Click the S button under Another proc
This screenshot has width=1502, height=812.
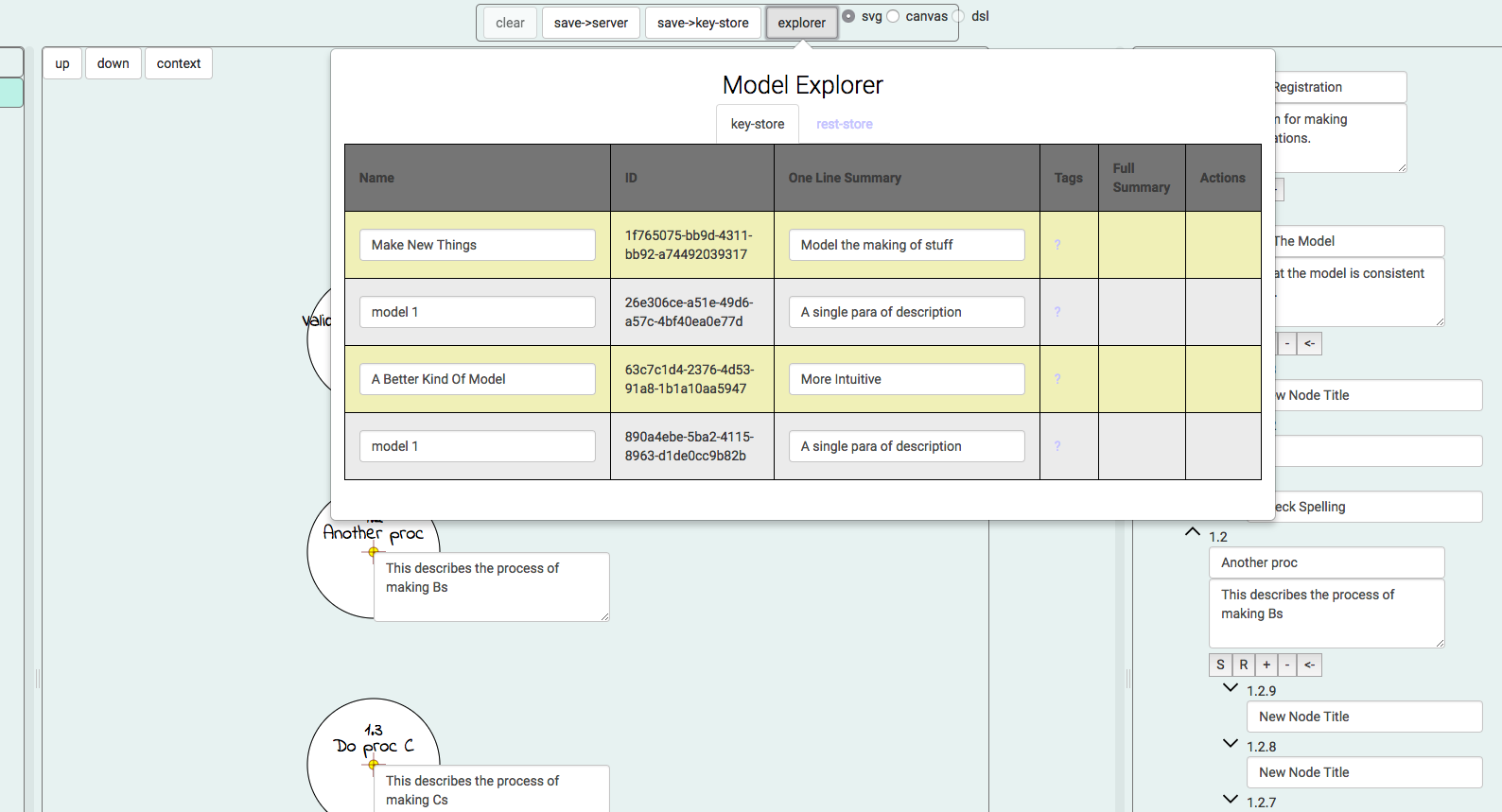[1220, 665]
